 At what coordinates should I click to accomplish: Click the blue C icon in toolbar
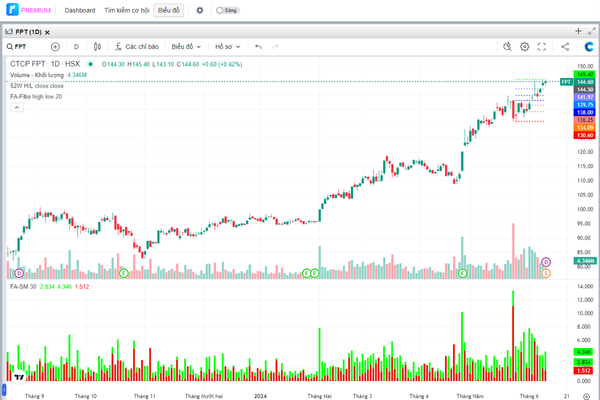coord(589,47)
